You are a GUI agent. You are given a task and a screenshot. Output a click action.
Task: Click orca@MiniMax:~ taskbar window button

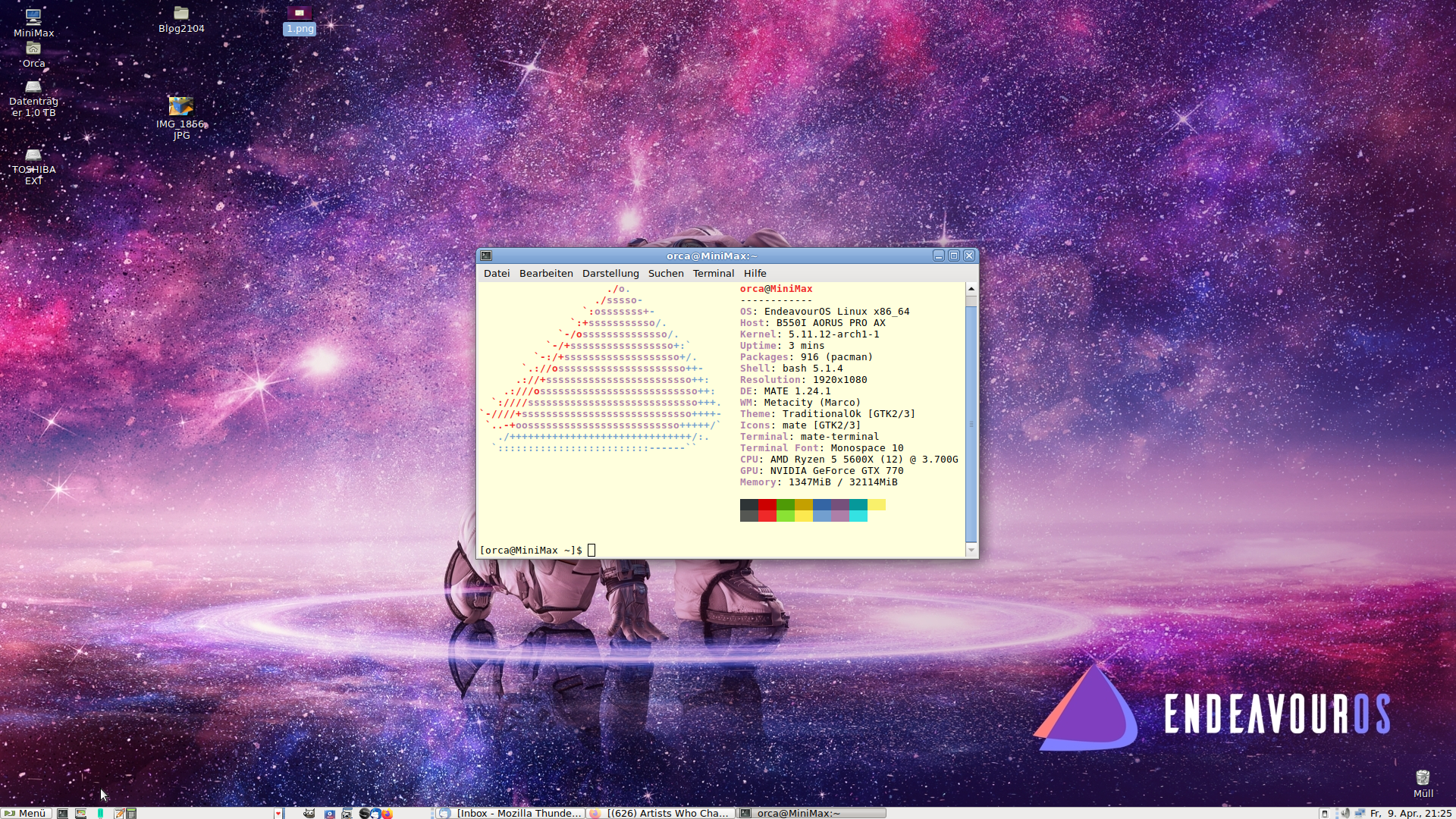[811, 813]
